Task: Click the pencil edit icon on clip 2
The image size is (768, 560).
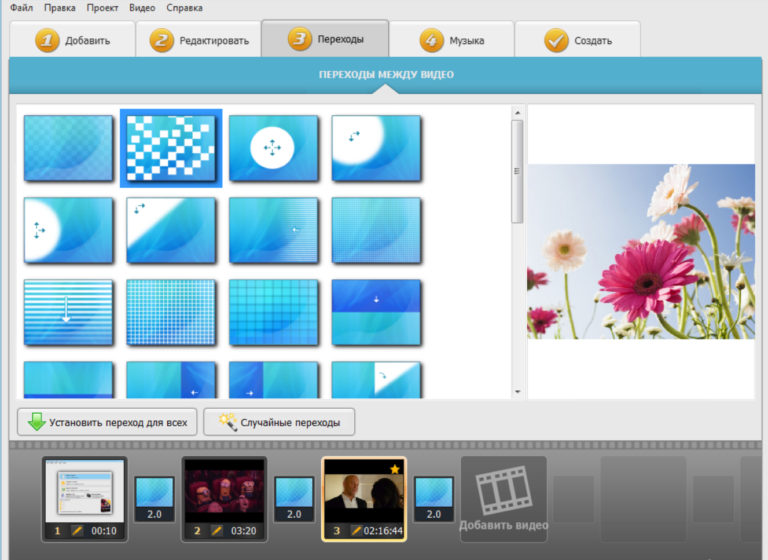Action: tap(216, 531)
